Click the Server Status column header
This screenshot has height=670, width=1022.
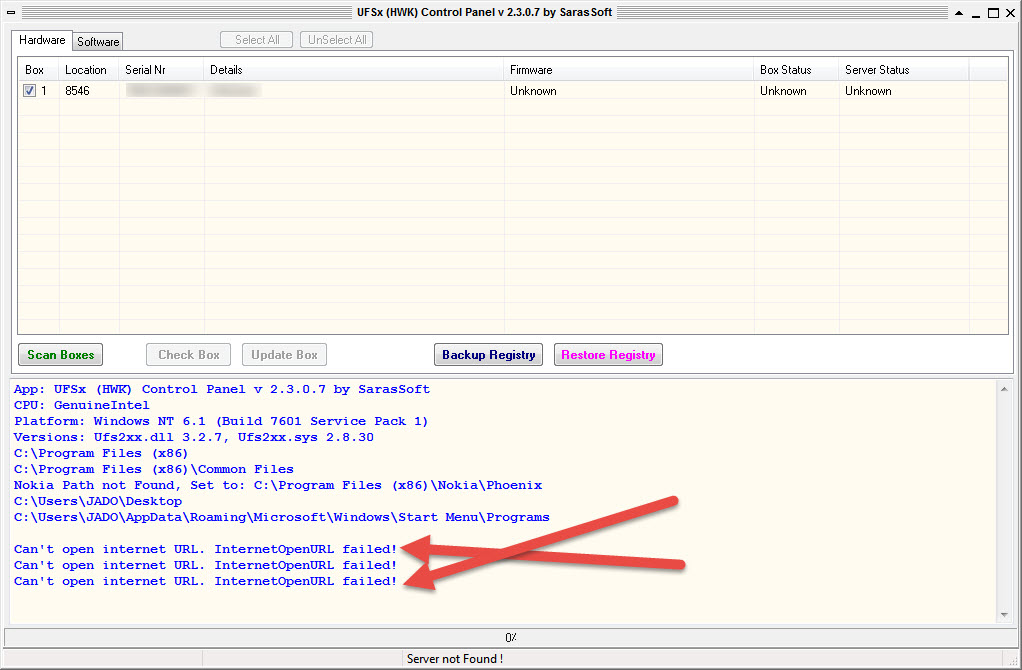[x=904, y=70]
